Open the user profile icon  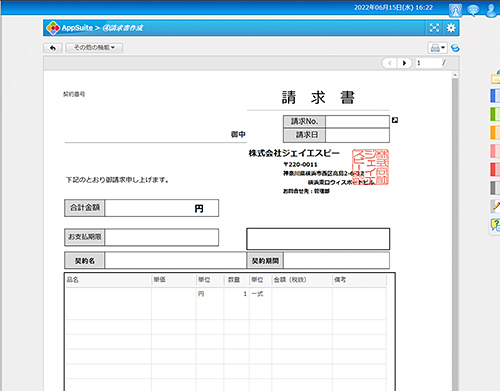pyautogui.click(x=491, y=10)
